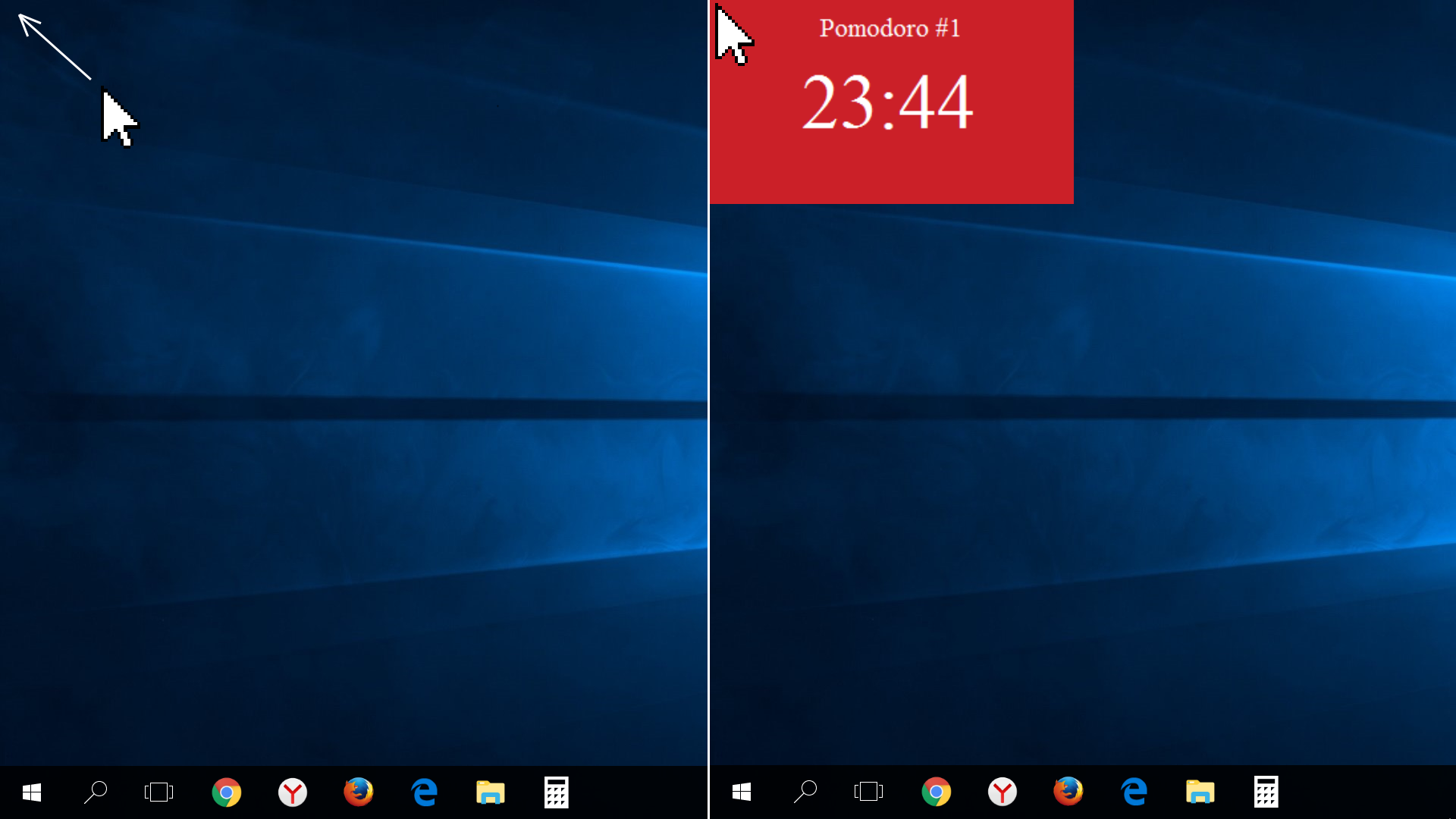The width and height of the screenshot is (1456, 819).
Task: Launch Firefox from the left taskbar
Action: click(x=358, y=792)
